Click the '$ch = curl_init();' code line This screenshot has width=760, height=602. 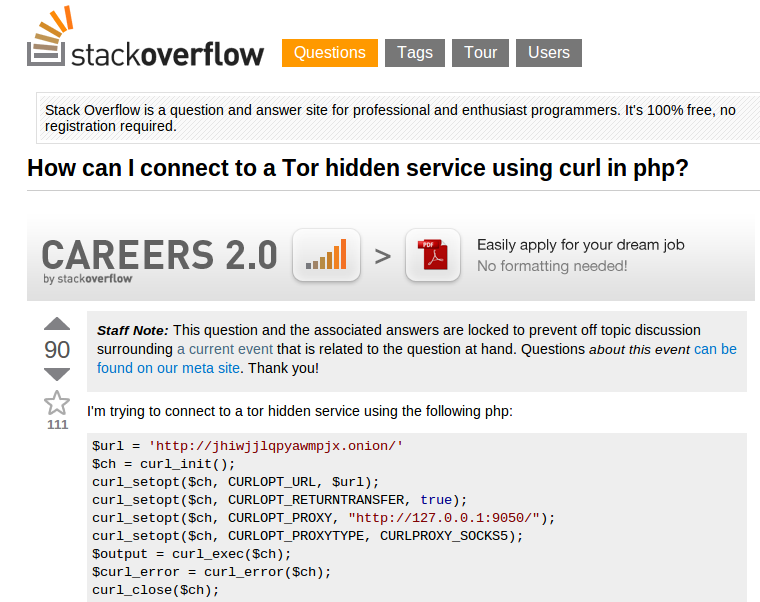point(164,464)
